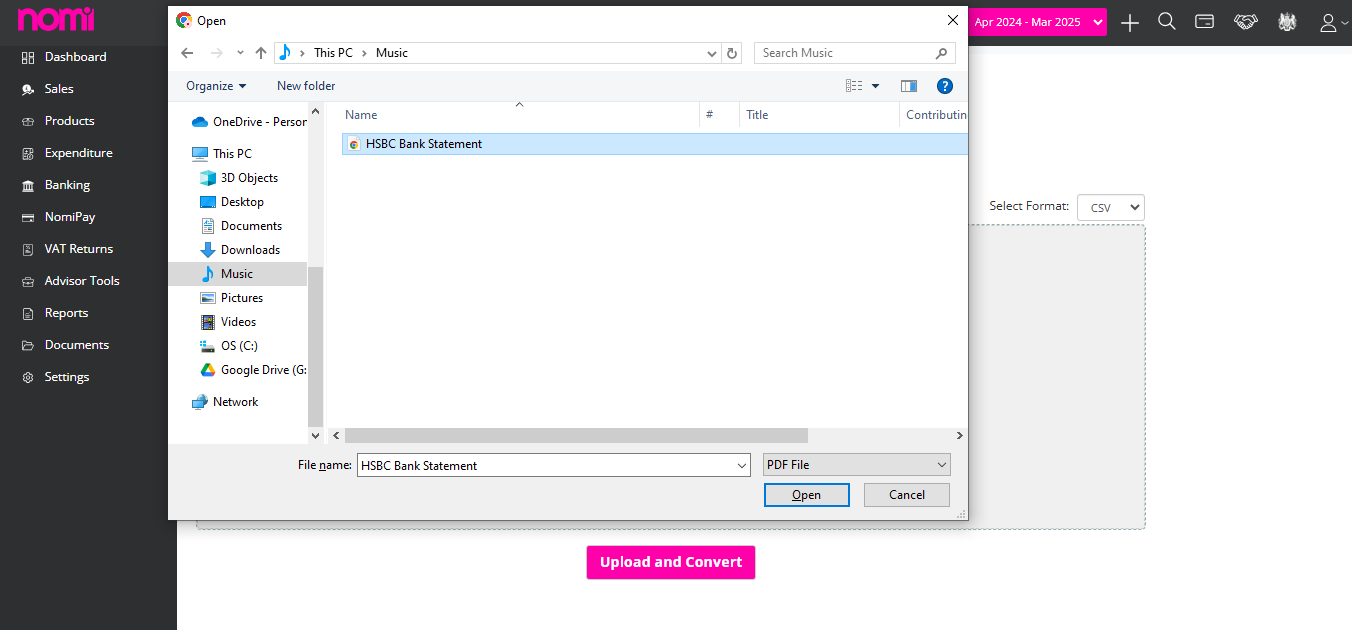Click the Open button in the dialog
The image size is (1352, 630).
(806, 495)
